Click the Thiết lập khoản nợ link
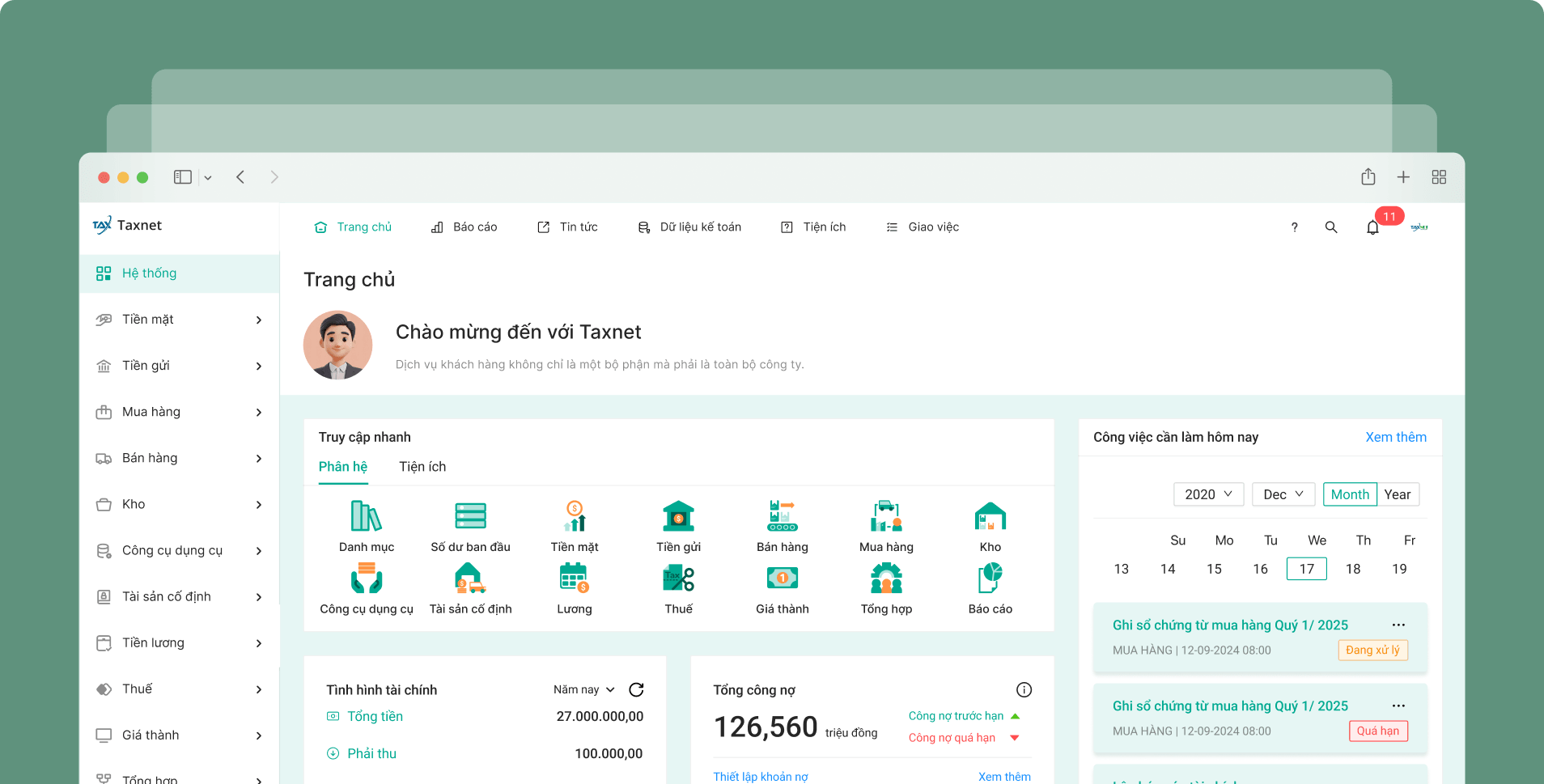 (761, 776)
